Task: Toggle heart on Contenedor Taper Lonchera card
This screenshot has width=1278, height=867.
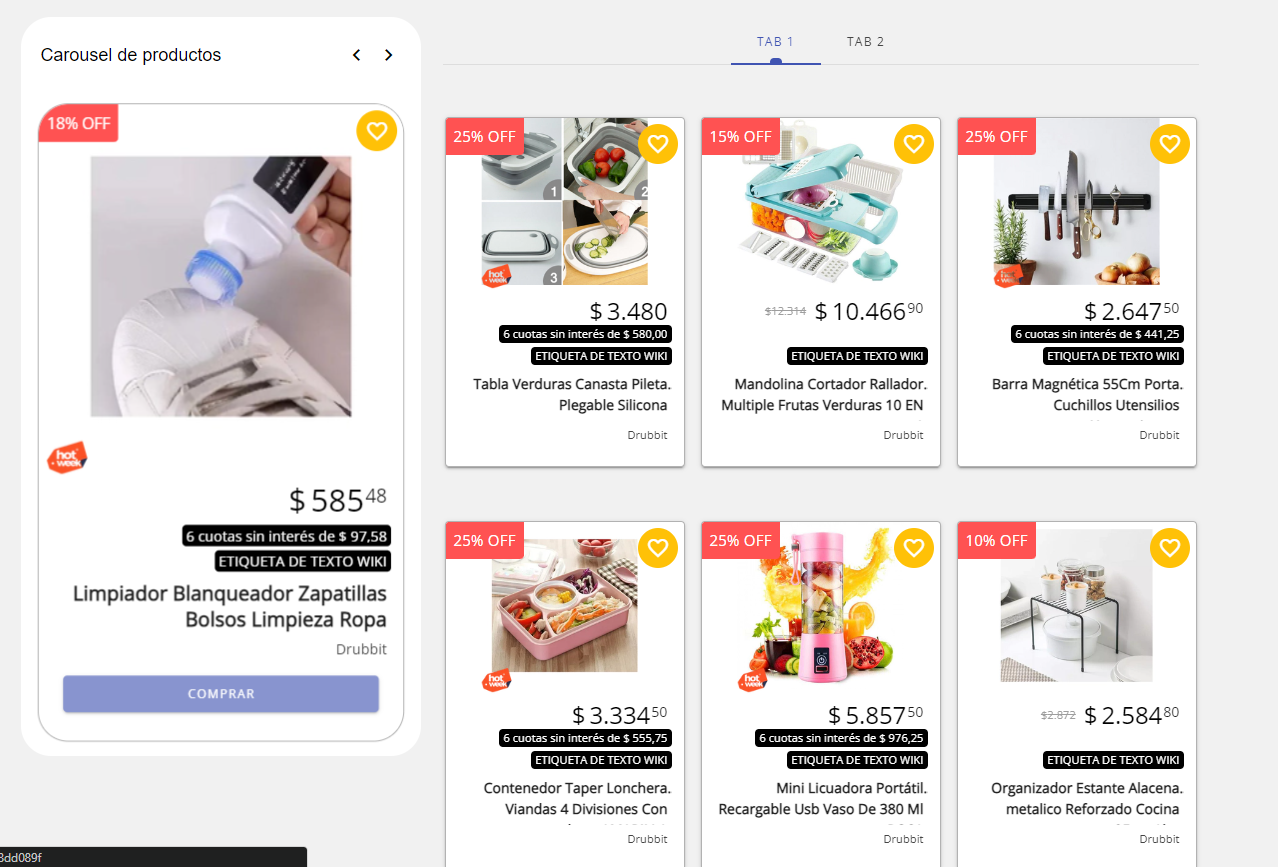Action: pyautogui.click(x=657, y=547)
